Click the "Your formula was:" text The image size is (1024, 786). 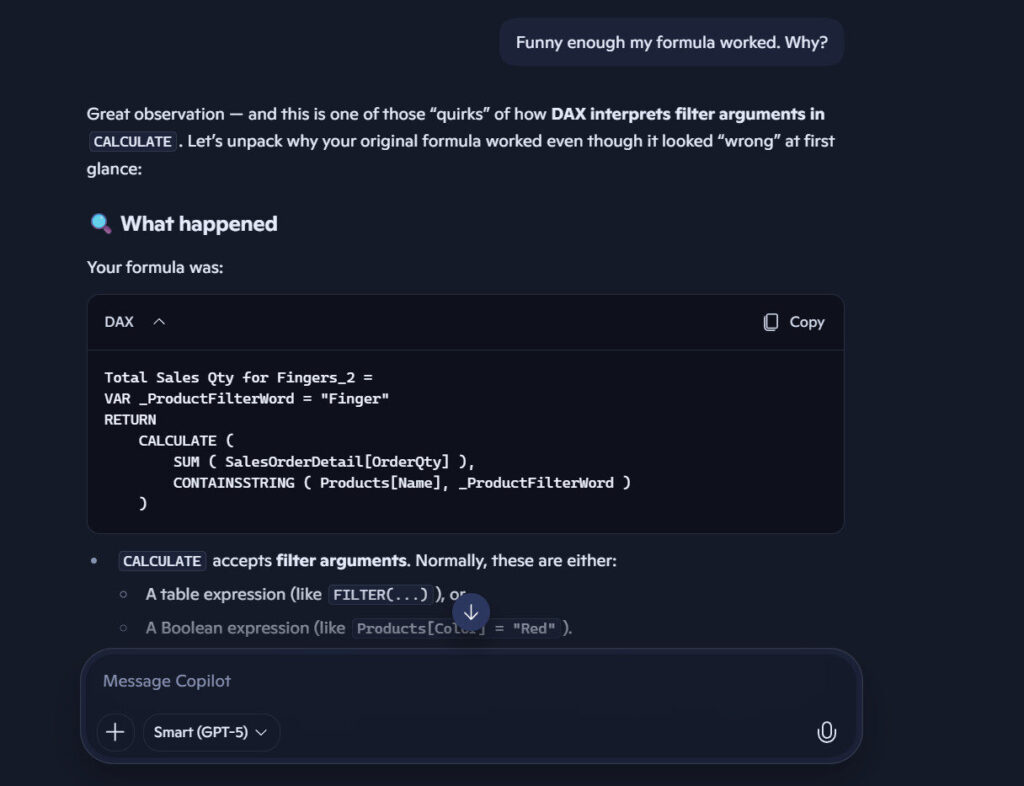[155, 268]
